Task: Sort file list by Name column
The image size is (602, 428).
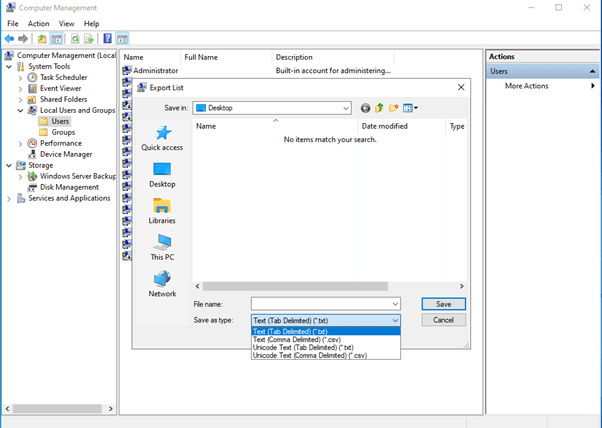Action: click(x=275, y=126)
